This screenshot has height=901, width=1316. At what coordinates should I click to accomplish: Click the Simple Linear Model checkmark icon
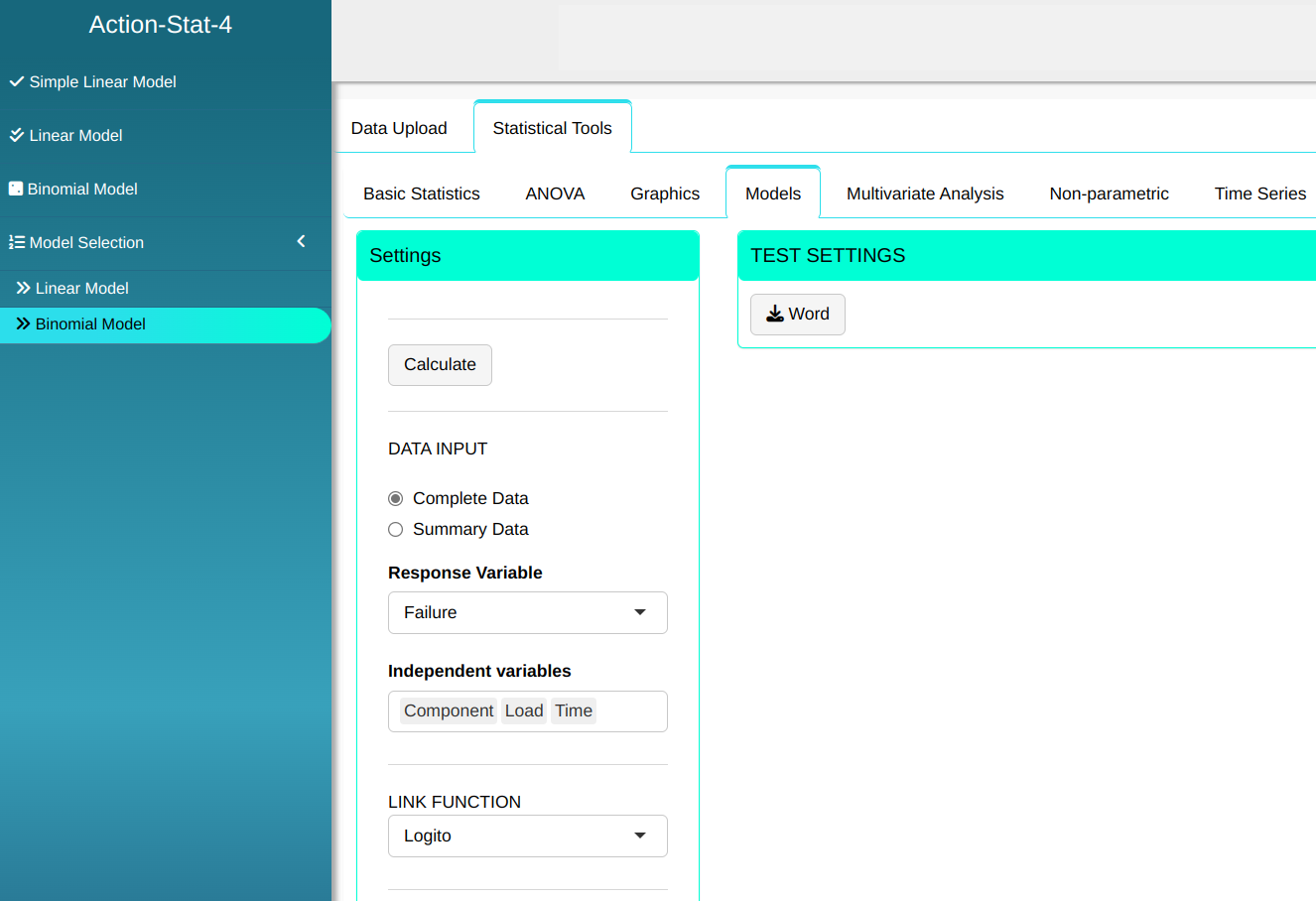pyautogui.click(x=17, y=82)
